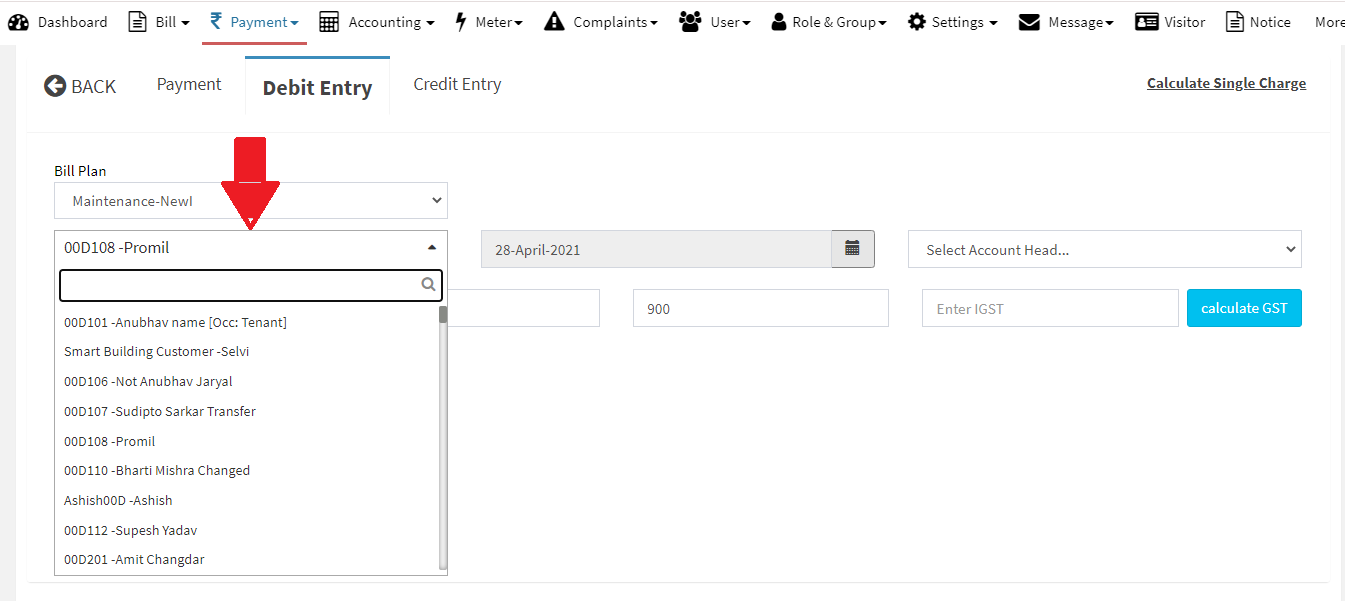Open the Dashboard gauge icon
This screenshot has width=1345, height=601.
(19, 22)
